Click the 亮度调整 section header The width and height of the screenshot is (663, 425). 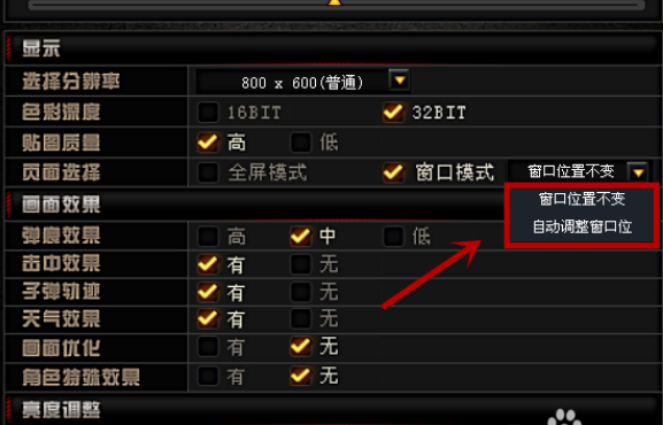(x=61, y=409)
